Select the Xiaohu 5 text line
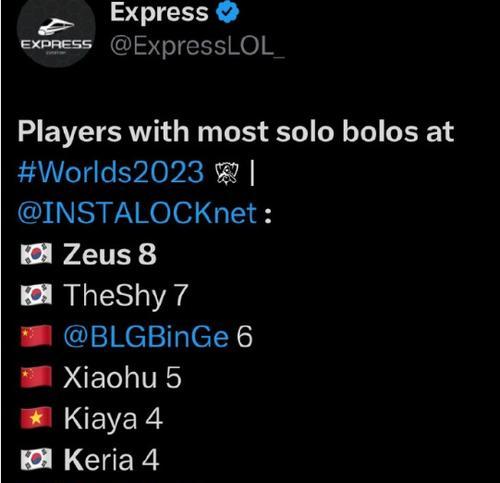 (122, 377)
